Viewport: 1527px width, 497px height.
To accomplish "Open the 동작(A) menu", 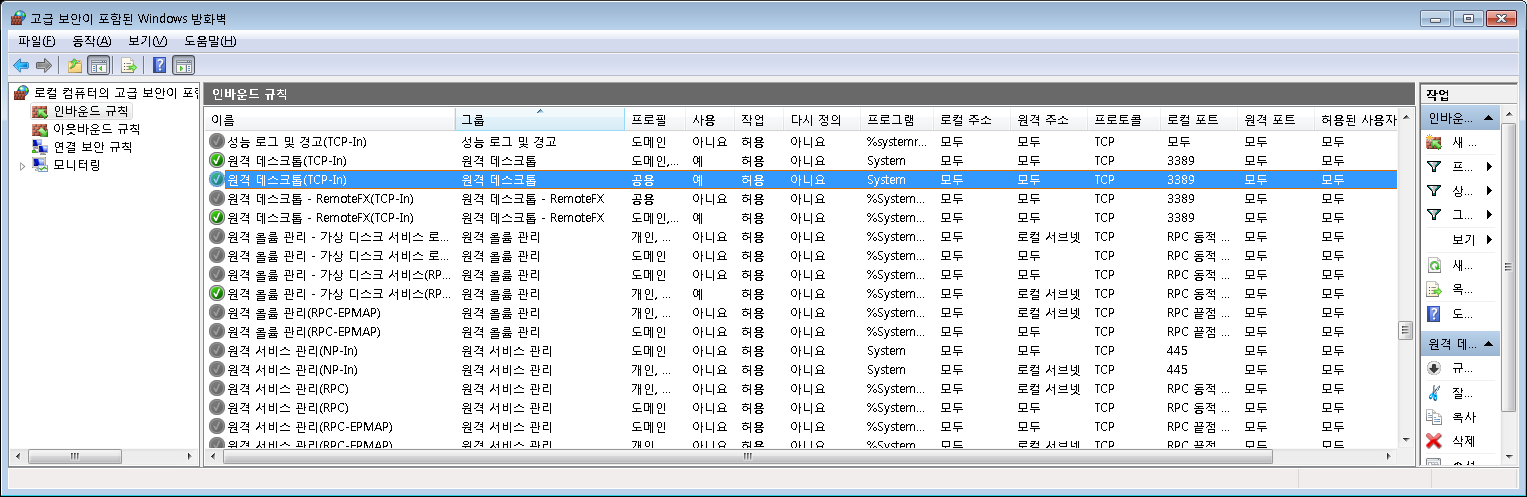I will point(91,41).
